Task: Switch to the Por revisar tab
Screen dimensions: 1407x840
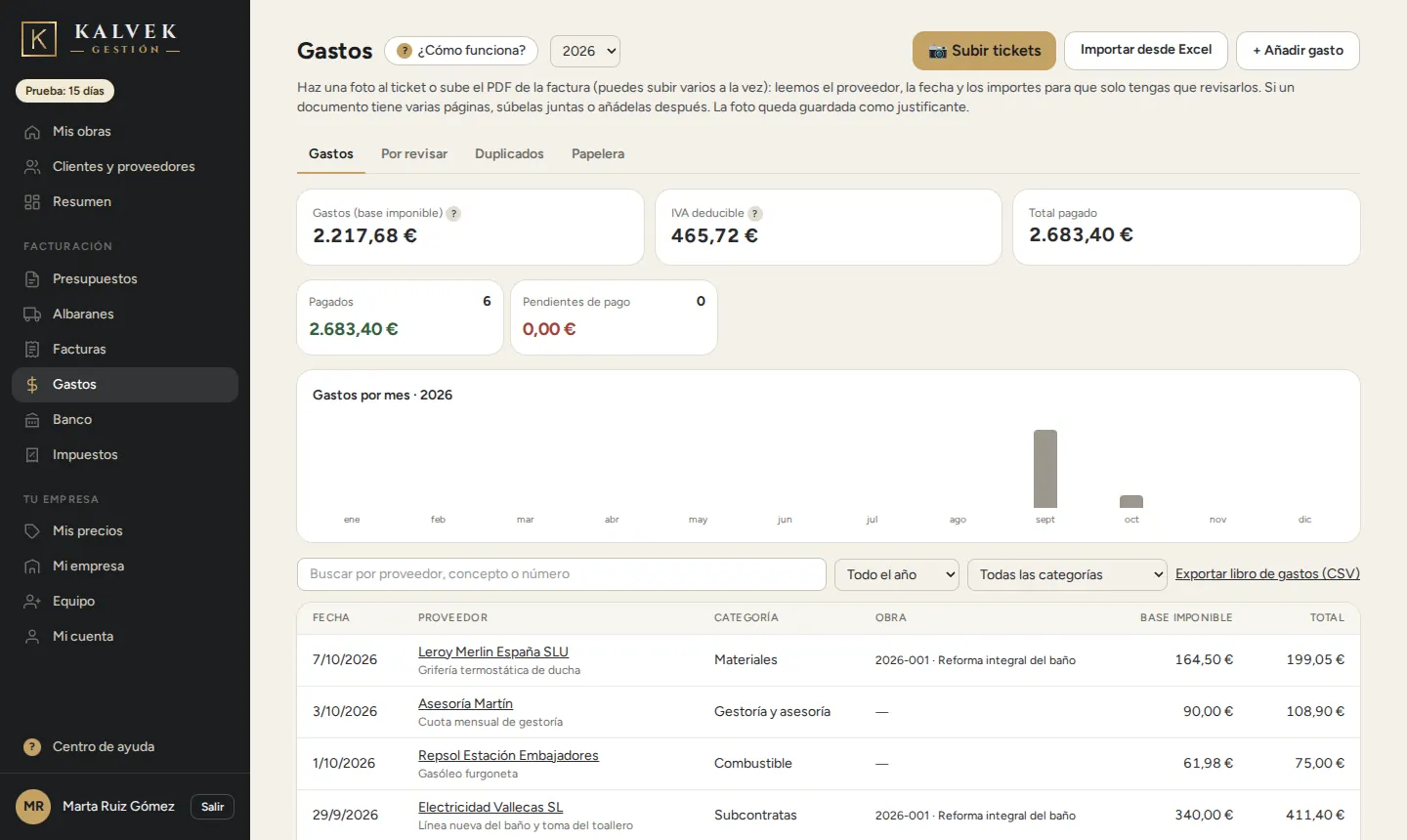Action: [x=414, y=154]
